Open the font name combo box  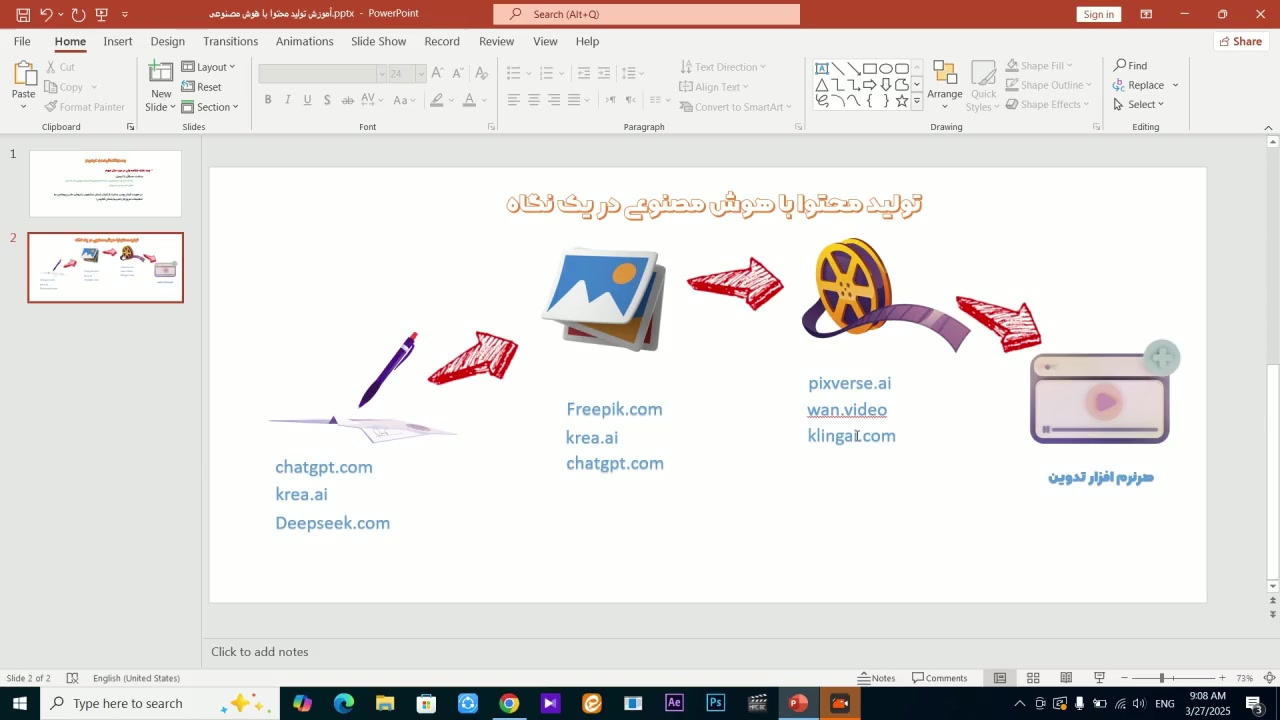click(x=323, y=73)
